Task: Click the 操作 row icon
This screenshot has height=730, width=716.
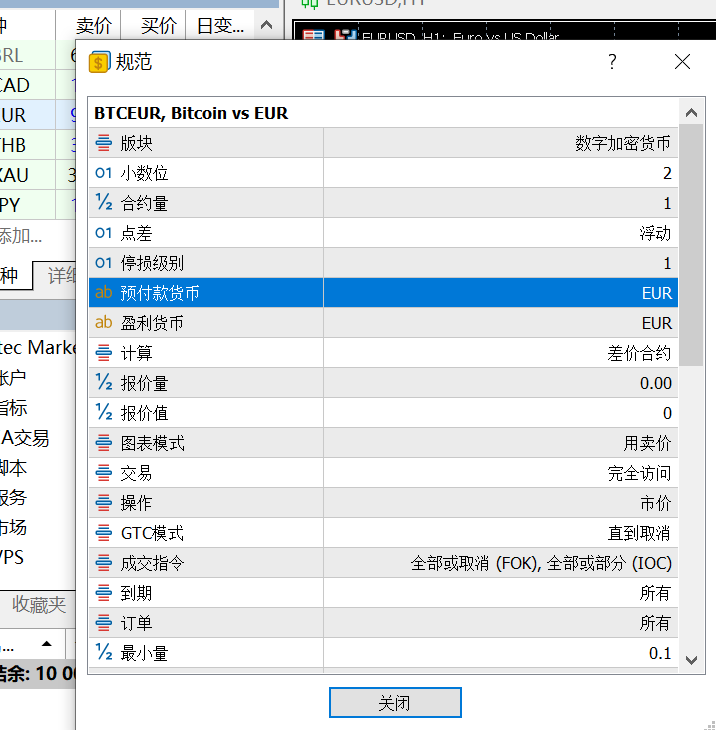Action: pos(103,503)
